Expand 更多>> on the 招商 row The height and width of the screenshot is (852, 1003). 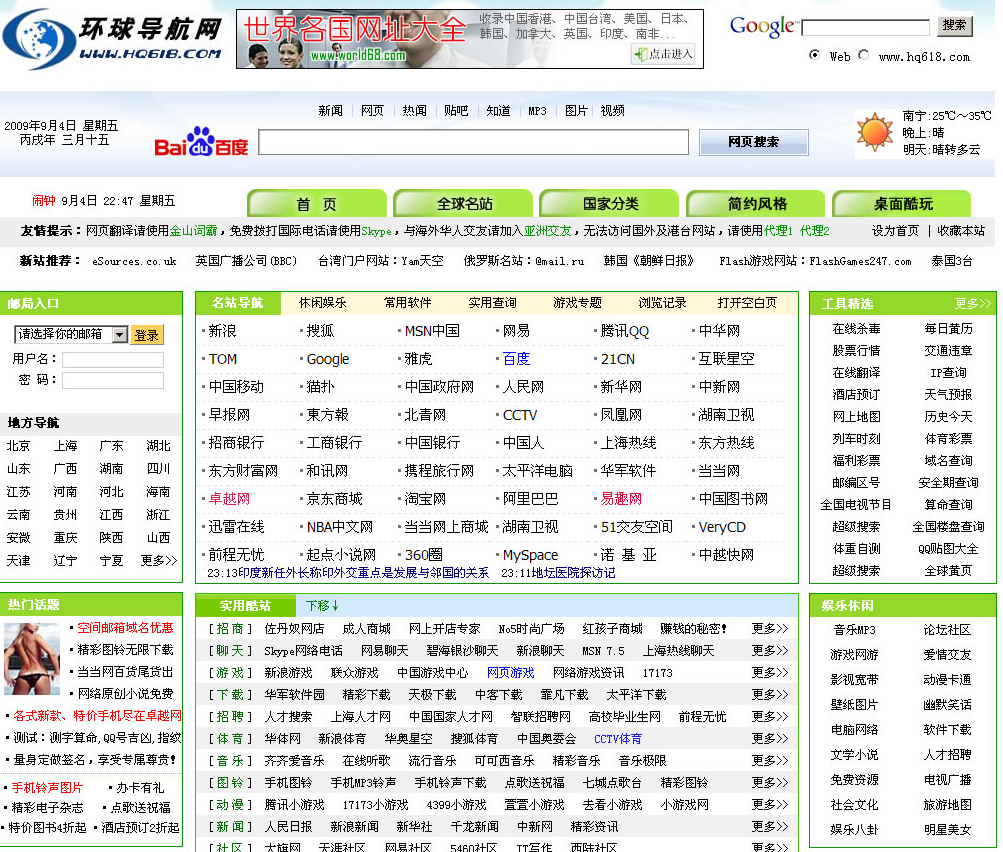click(770, 629)
